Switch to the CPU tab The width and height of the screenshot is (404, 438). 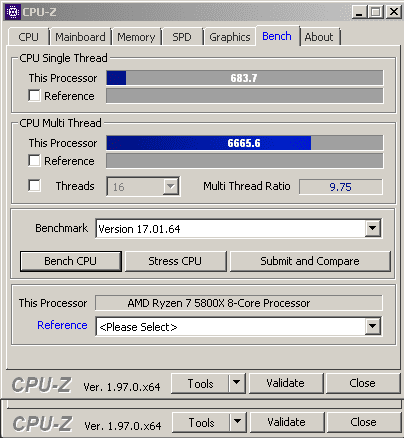[x=28, y=37]
